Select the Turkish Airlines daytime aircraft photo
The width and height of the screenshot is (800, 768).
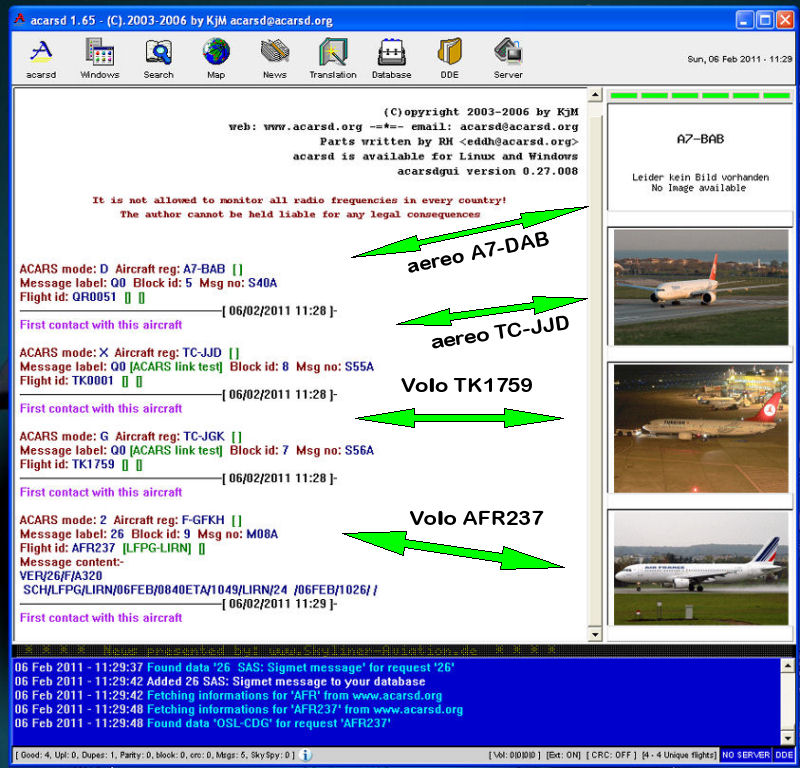pos(701,287)
